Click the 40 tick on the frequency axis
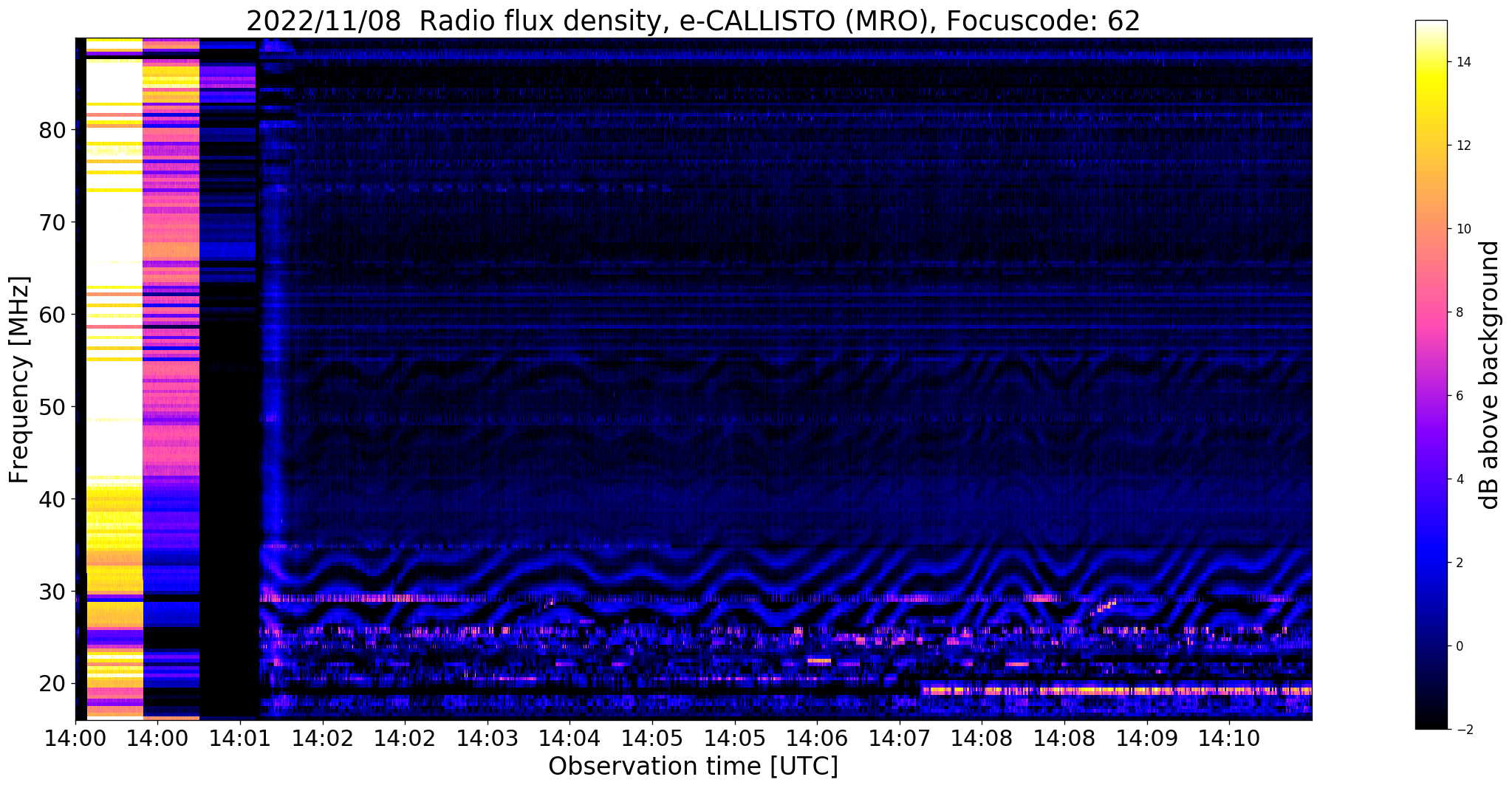 coord(52,500)
